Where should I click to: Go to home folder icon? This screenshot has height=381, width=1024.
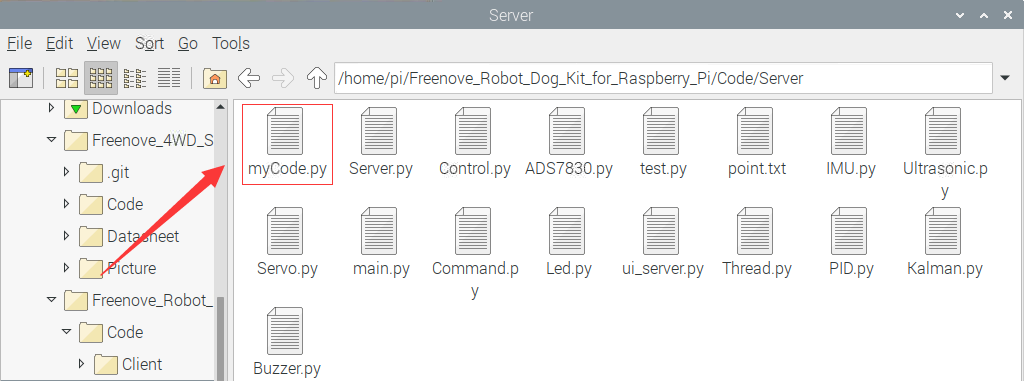214,78
